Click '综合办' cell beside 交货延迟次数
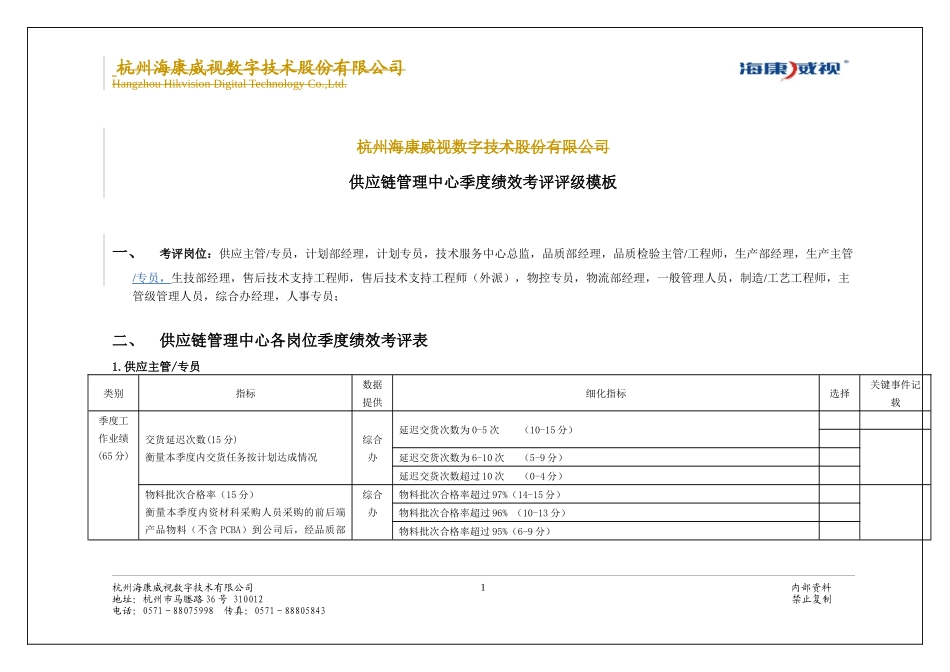The image size is (950, 672). [x=373, y=448]
